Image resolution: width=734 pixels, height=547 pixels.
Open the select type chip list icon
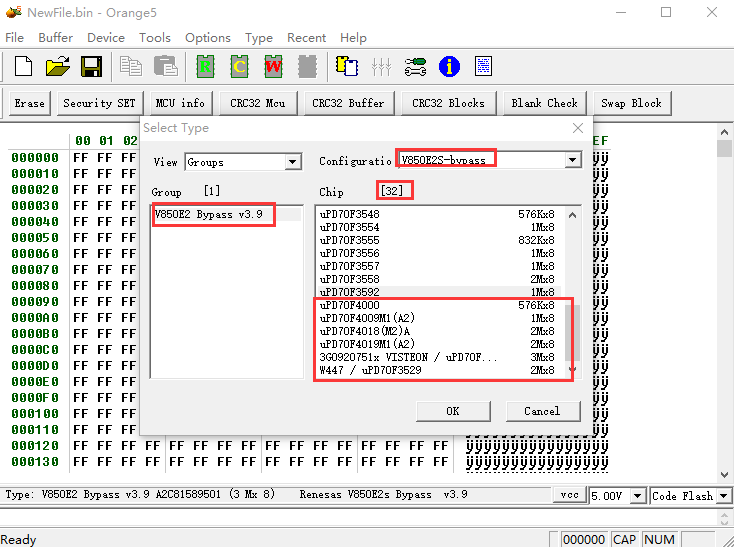(347, 66)
